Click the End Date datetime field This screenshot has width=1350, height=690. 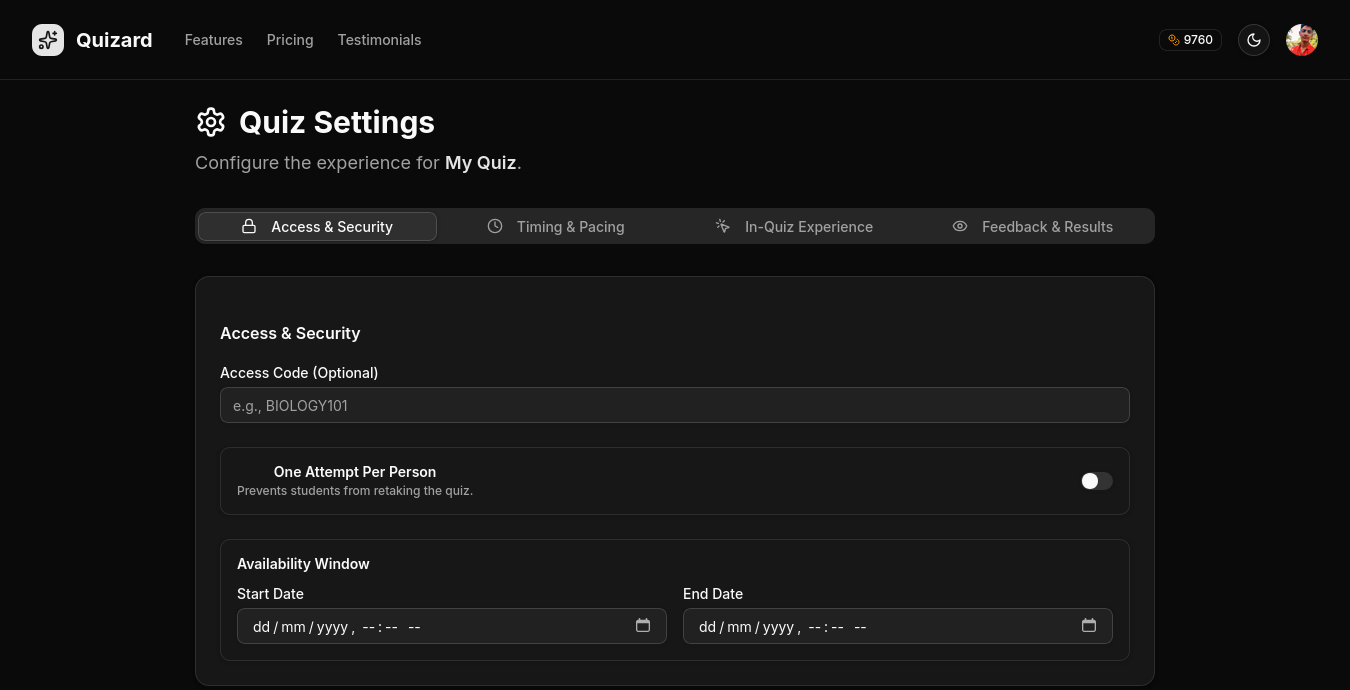pos(898,626)
